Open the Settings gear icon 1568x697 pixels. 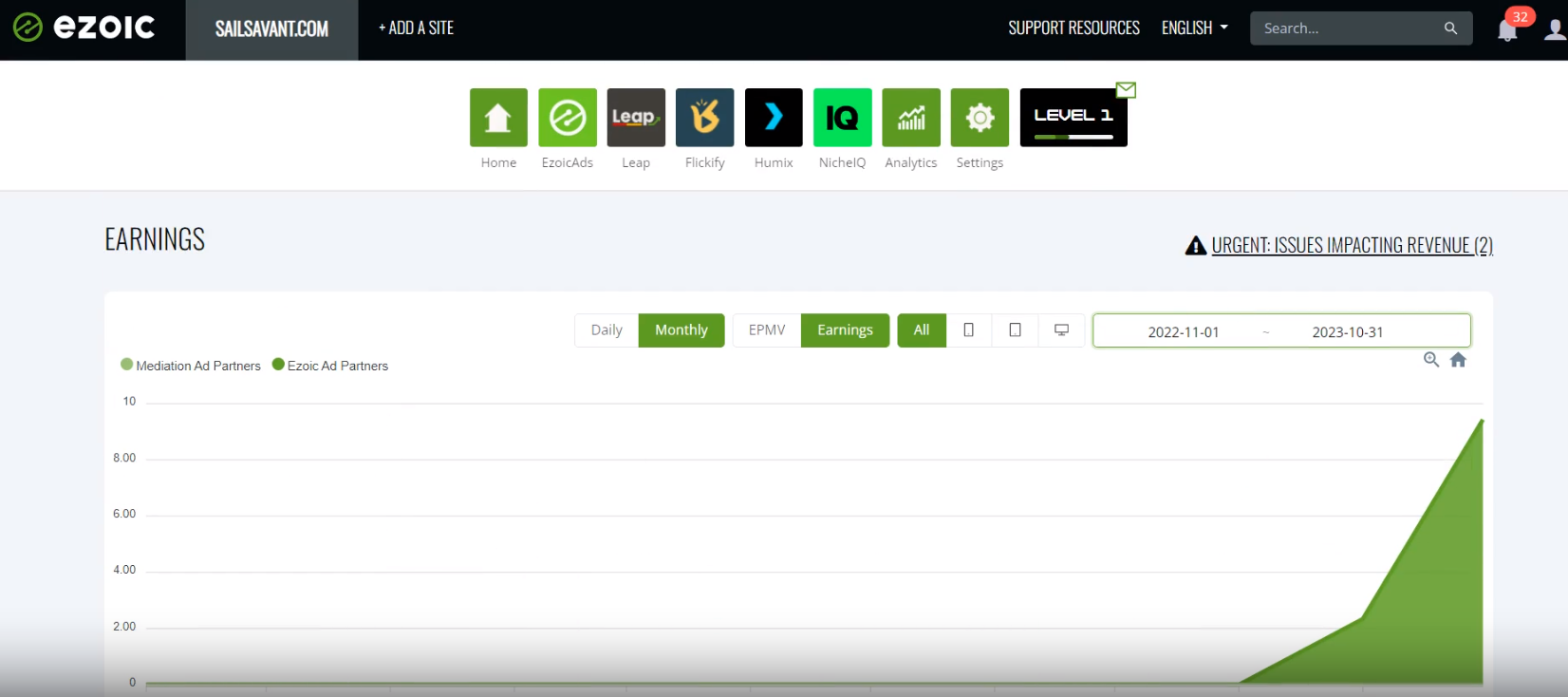tap(980, 118)
